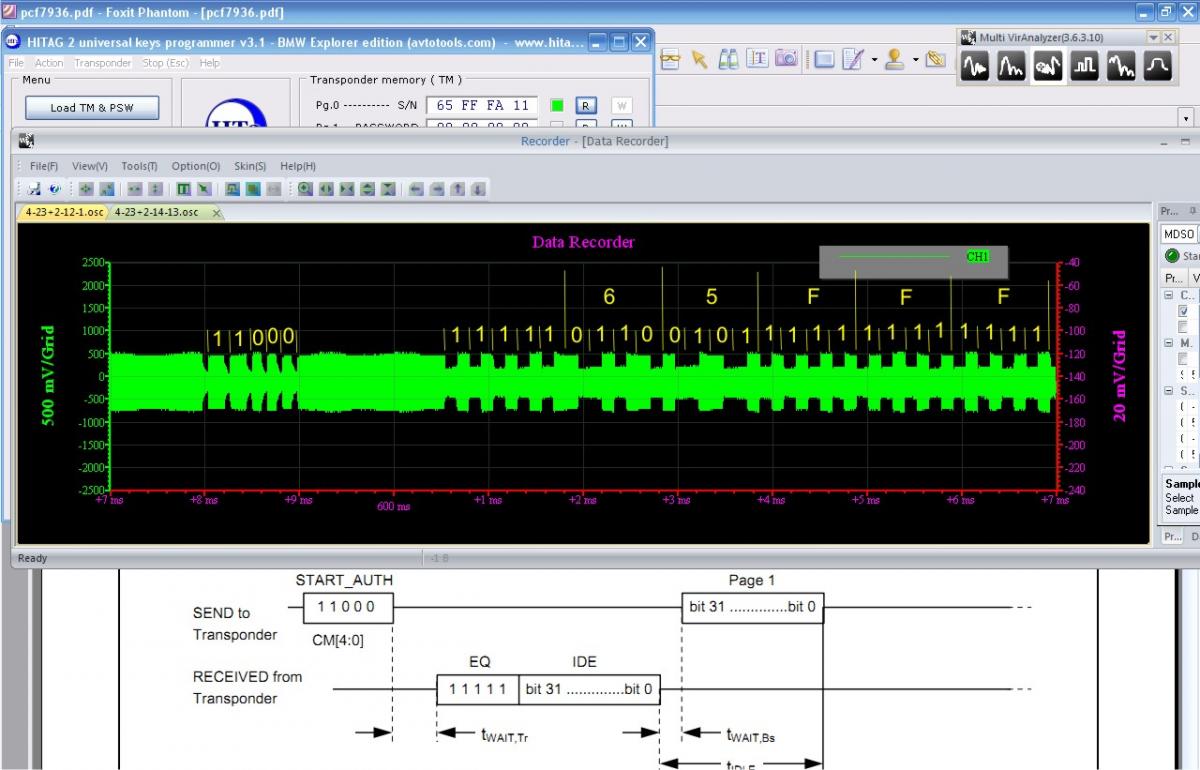Click the stamp tool icon
Screen dimensions: 1200x770
pyautogui.click(x=894, y=59)
